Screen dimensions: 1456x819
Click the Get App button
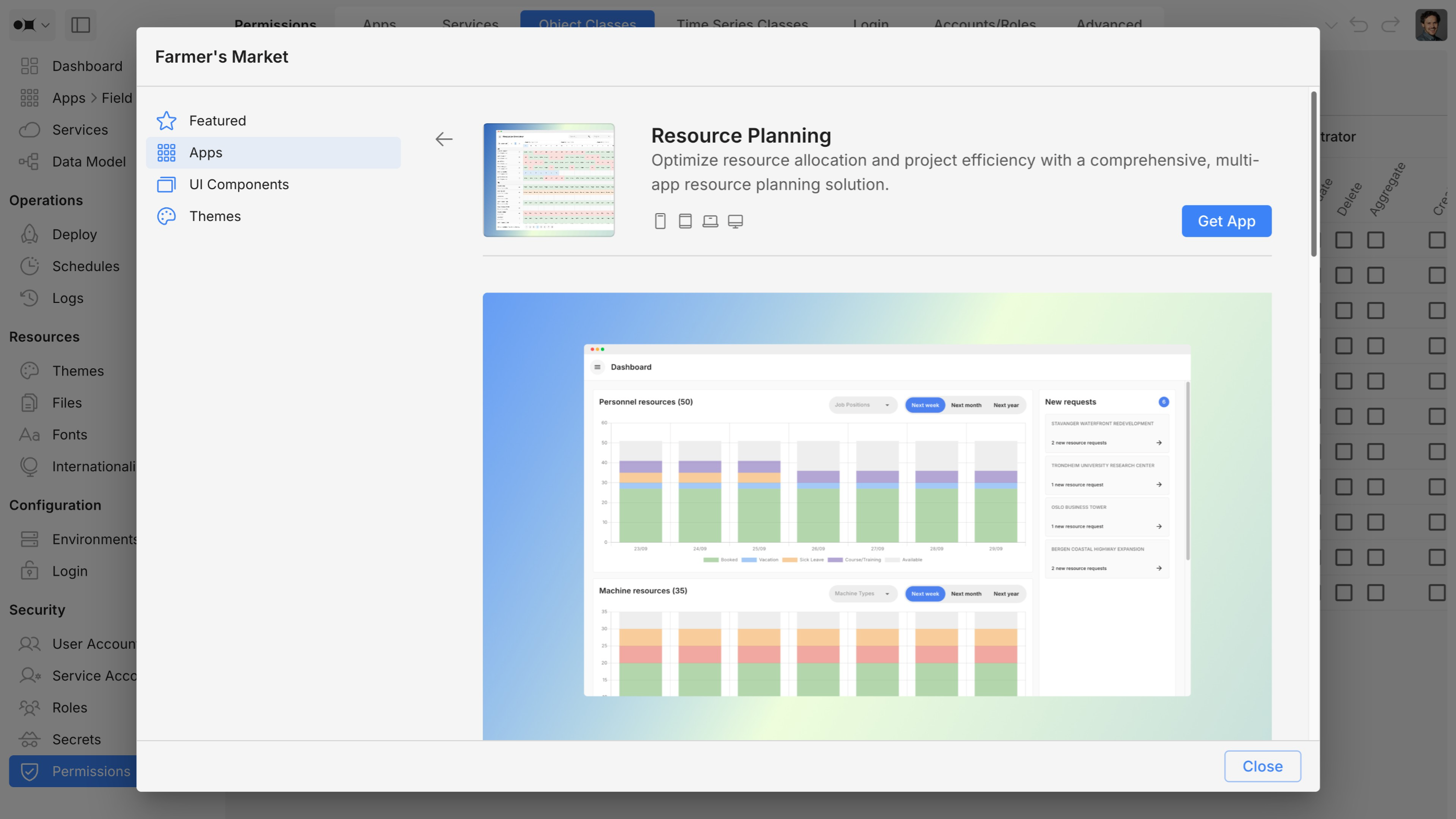pos(1226,221)
